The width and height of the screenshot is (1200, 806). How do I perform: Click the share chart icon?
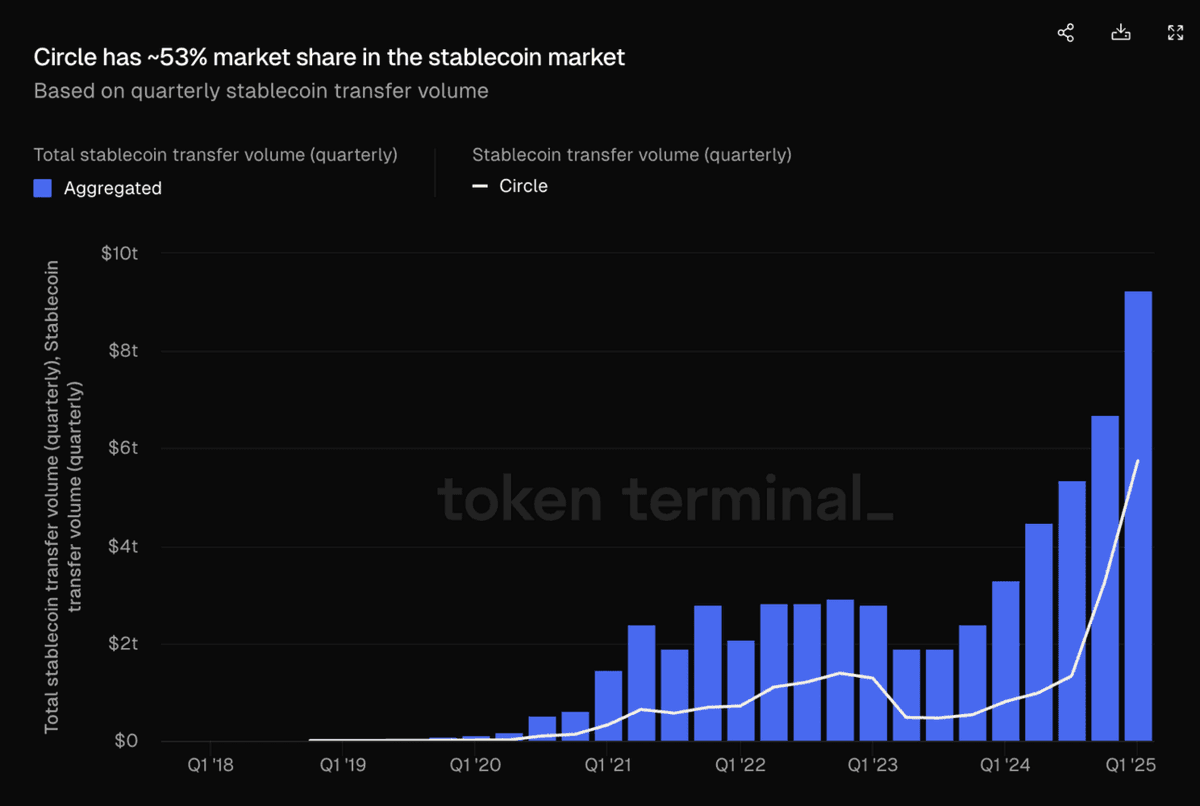pos(1066,33)
